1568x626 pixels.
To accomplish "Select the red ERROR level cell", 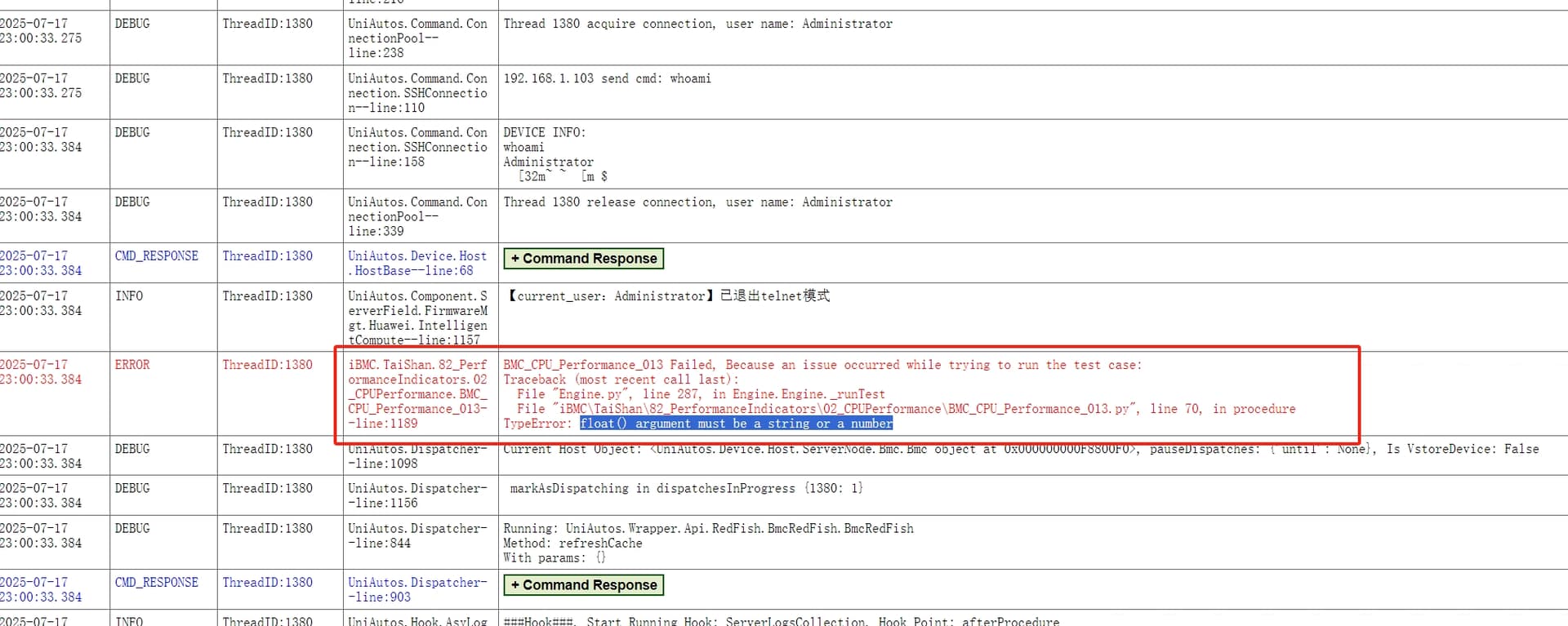I will 132,365.
